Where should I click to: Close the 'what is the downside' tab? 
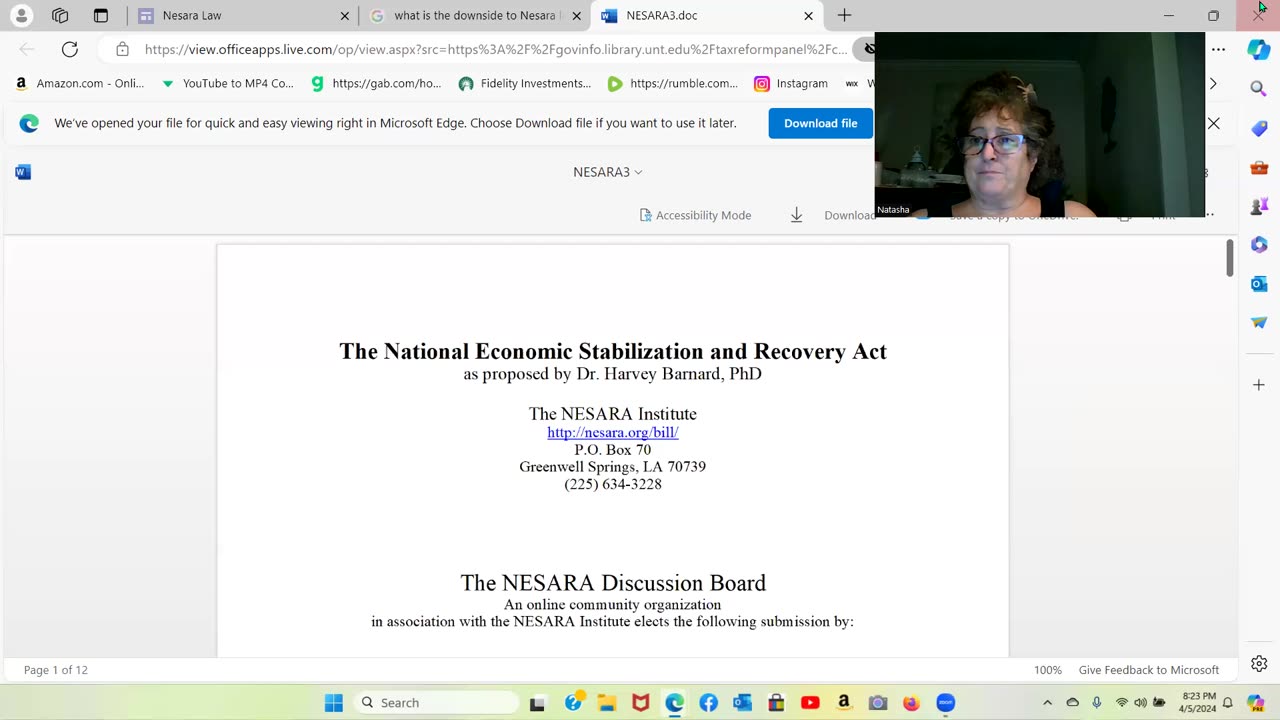[576, 16]
